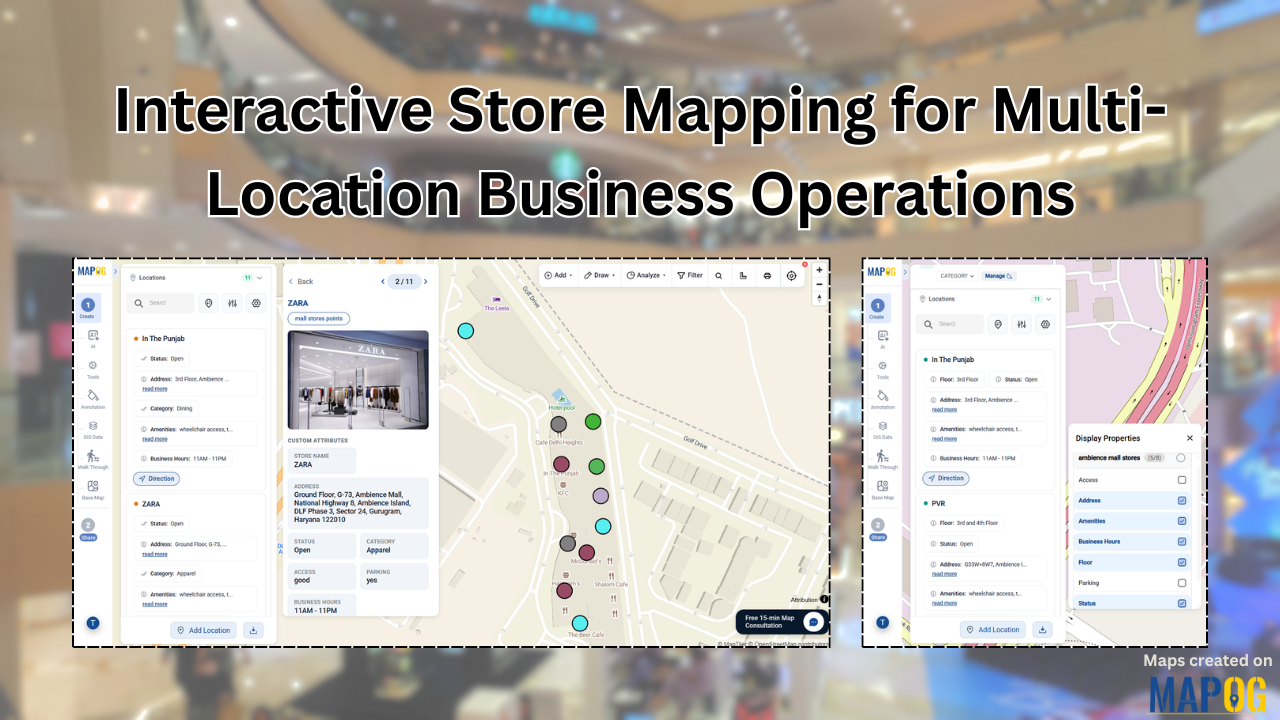Enable the Access checkbox in Display Properties

[1182, 480]
